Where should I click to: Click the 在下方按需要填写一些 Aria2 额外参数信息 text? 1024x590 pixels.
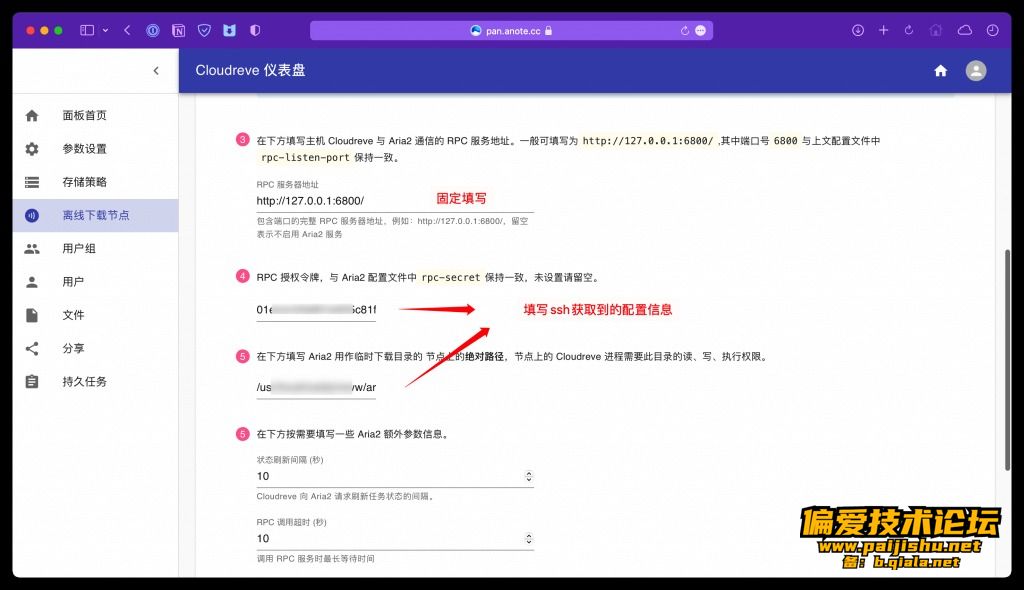click(x=353, y=434)
